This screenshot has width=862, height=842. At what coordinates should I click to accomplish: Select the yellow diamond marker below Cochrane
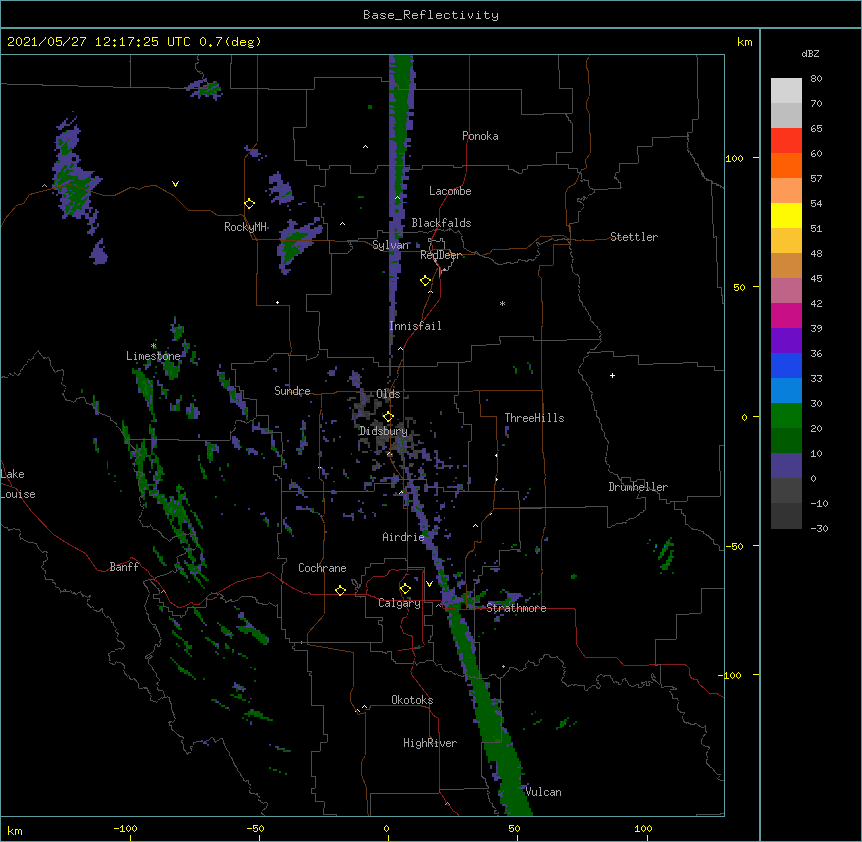340,590
